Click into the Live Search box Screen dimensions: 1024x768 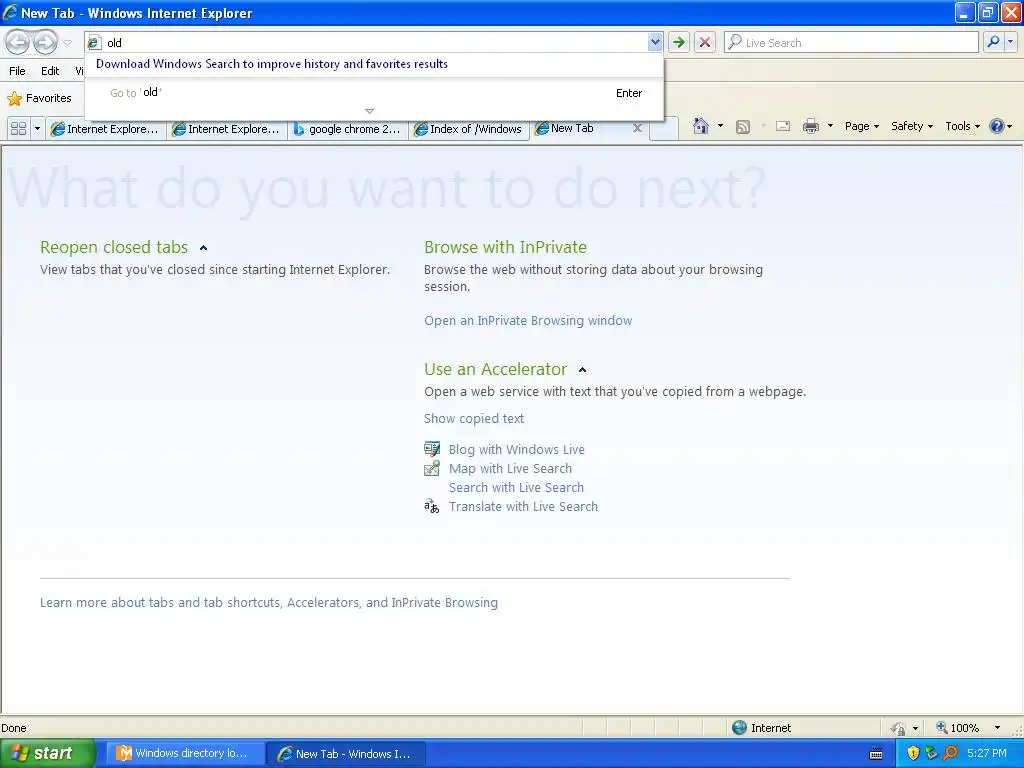pyautogui.click(x=852, y=42)
